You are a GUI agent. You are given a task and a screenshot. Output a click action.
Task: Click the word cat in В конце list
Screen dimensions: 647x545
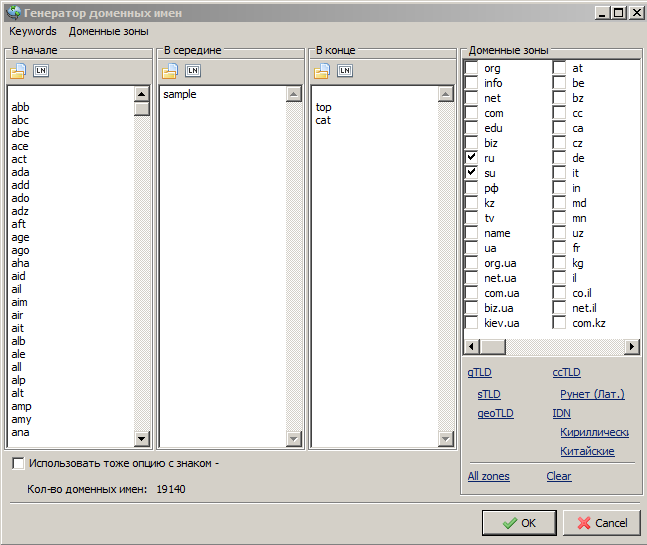coord(323,120)
